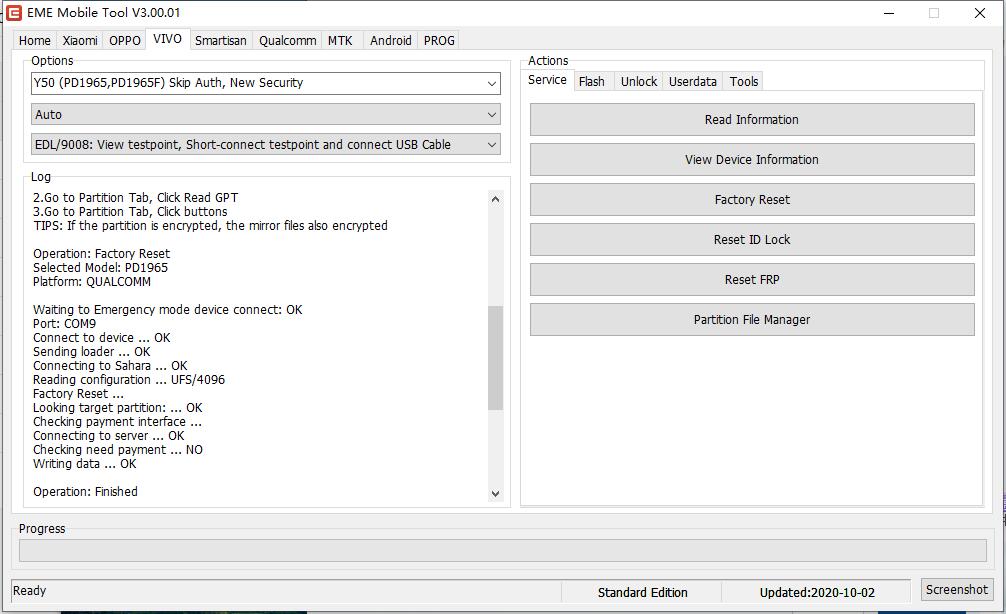
Task: Open the MTK tab
Action: (x=340, y=40)
